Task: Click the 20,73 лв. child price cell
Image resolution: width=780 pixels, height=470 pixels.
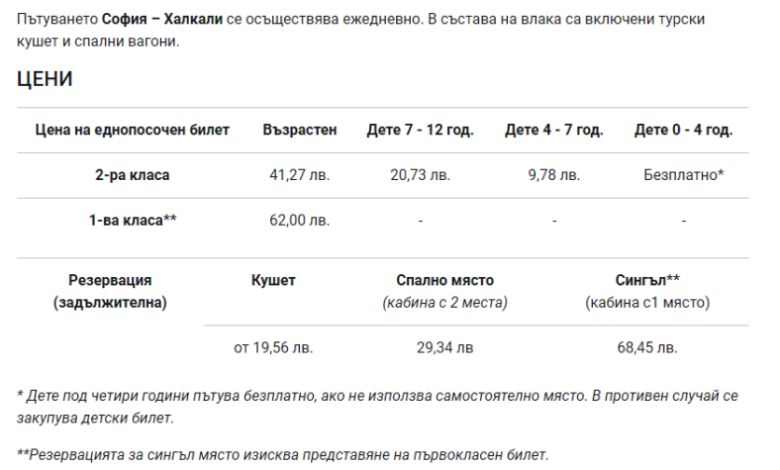Action: [x=420, y=175]
